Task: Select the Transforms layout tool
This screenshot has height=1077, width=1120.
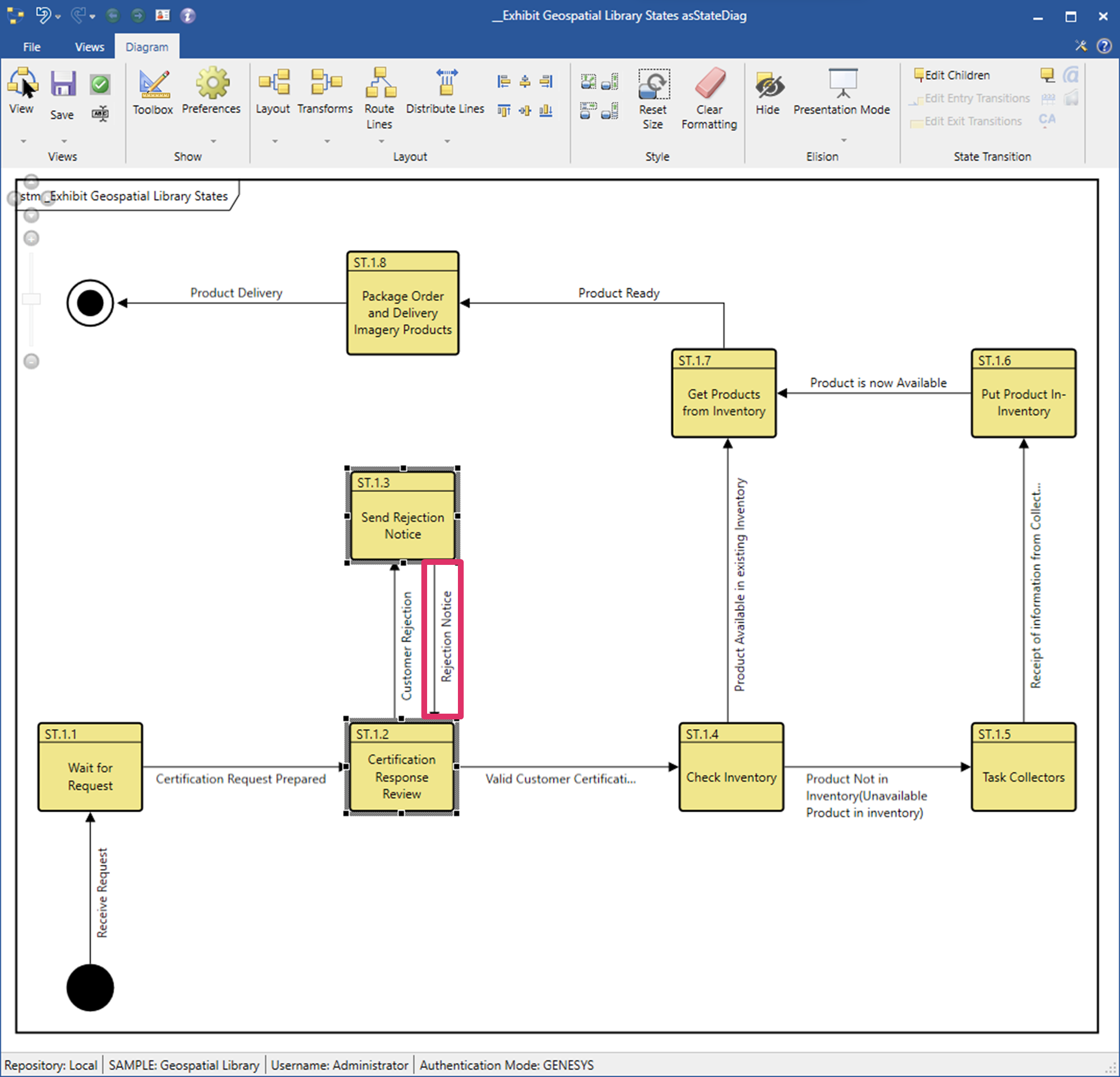Action: (x=325, y=91)
